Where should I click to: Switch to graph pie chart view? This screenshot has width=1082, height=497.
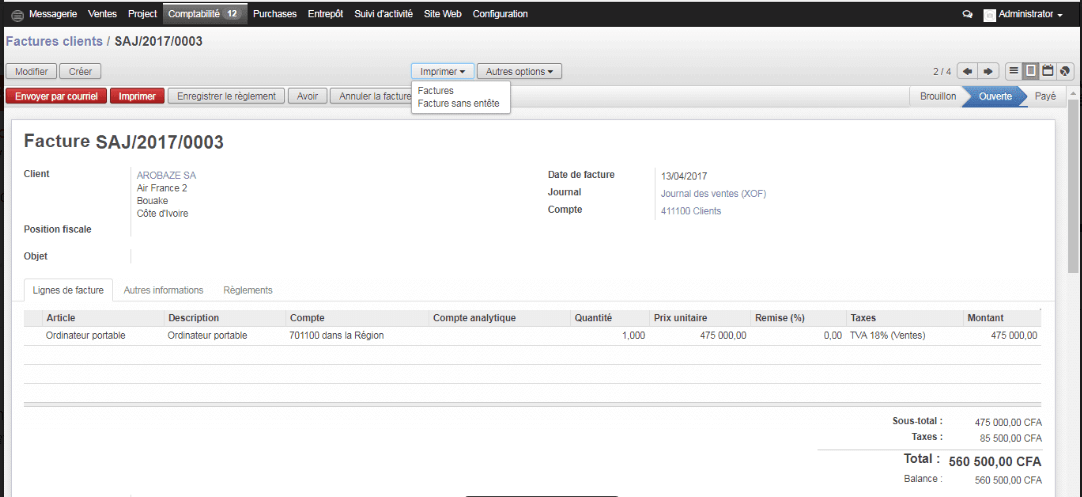1065,70
